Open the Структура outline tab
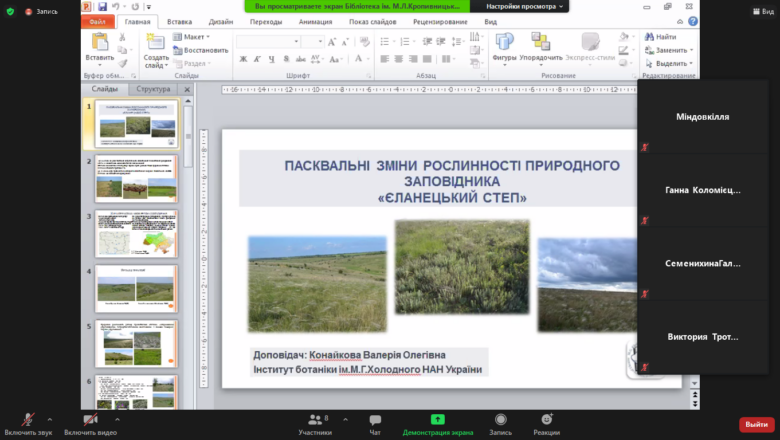This screenshot has height=440, width=780. coord(153,89)
